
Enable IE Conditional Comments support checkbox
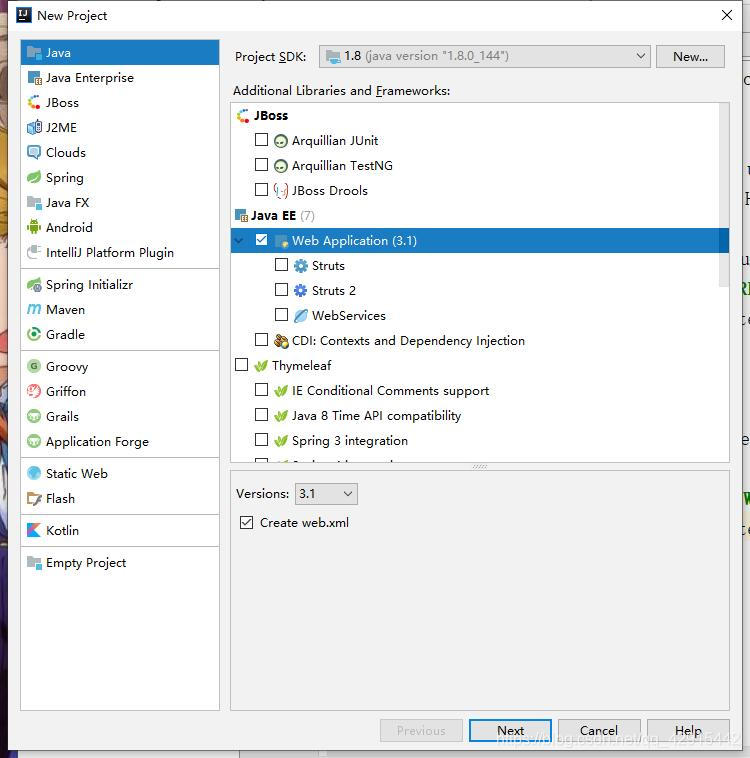coord(261,390)
